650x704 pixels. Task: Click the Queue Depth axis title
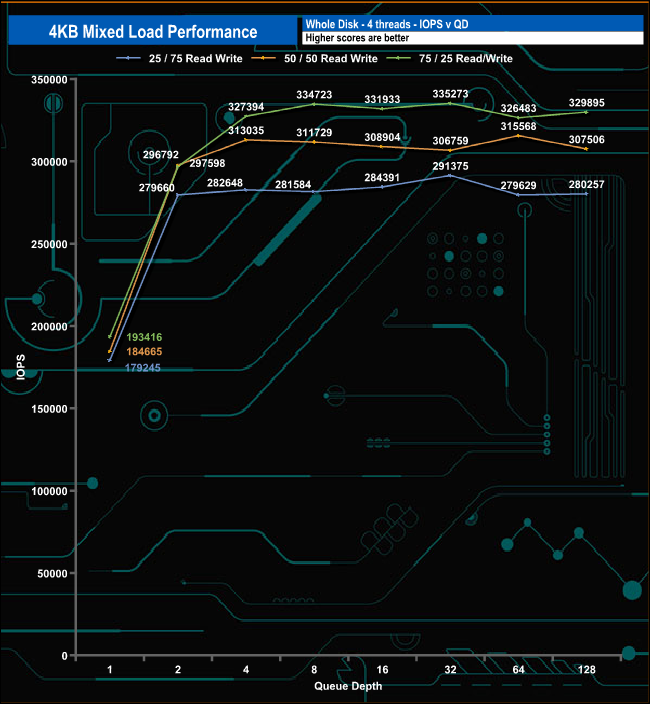pos(348,686)
